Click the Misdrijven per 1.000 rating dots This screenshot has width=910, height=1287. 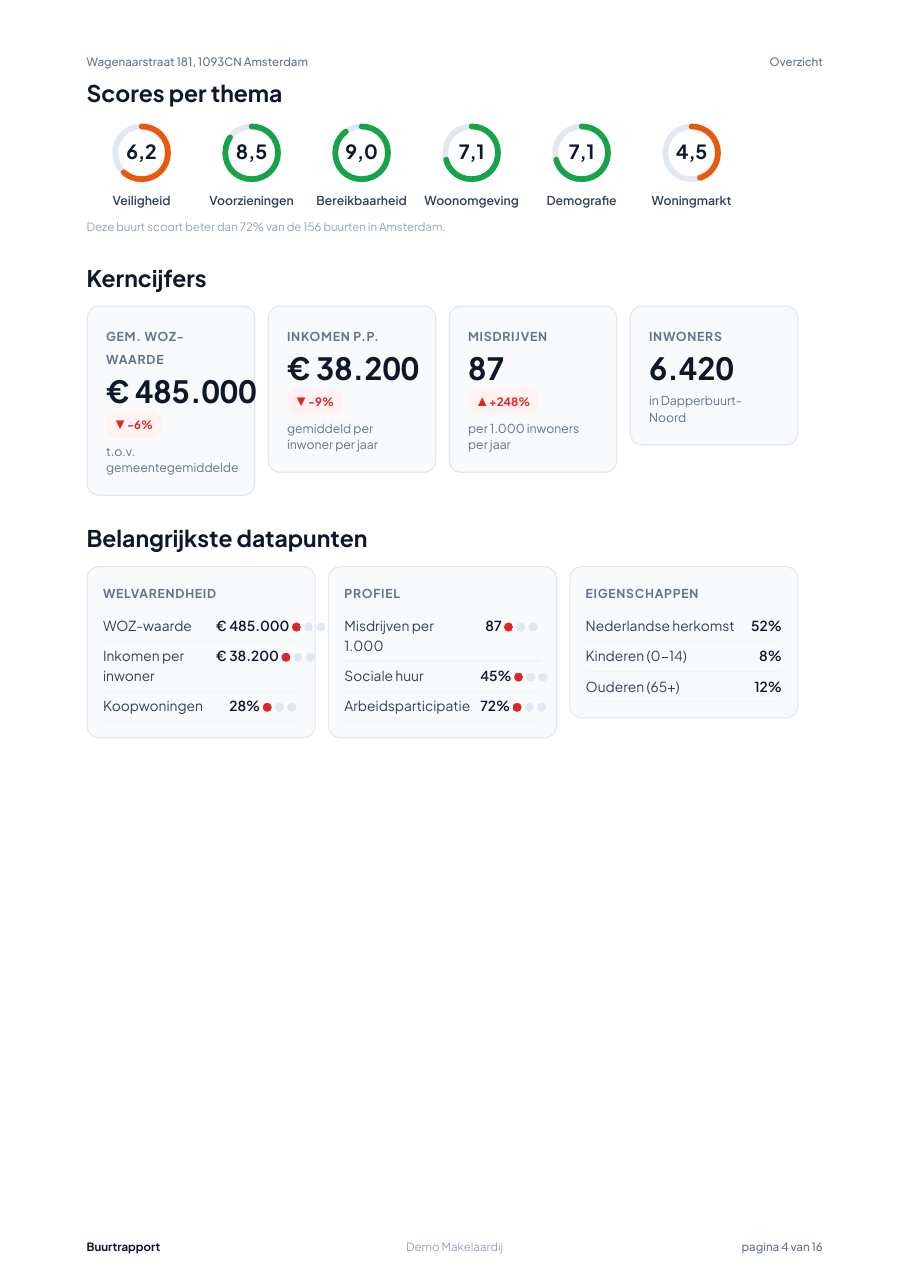[x=521, y=627]
